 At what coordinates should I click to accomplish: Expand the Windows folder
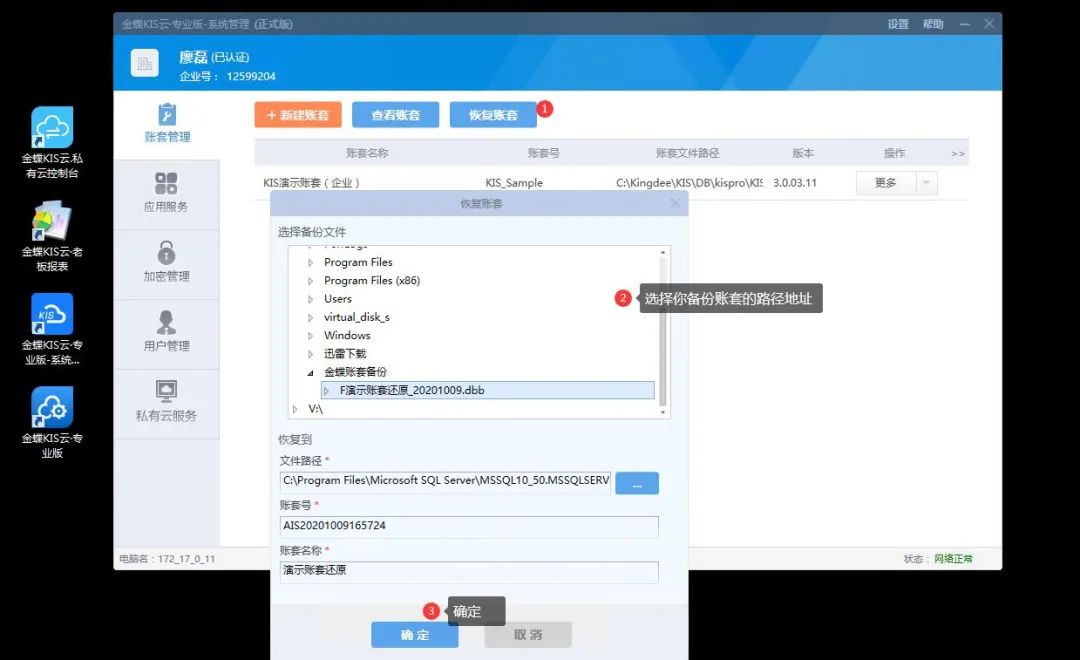[310, 336]
